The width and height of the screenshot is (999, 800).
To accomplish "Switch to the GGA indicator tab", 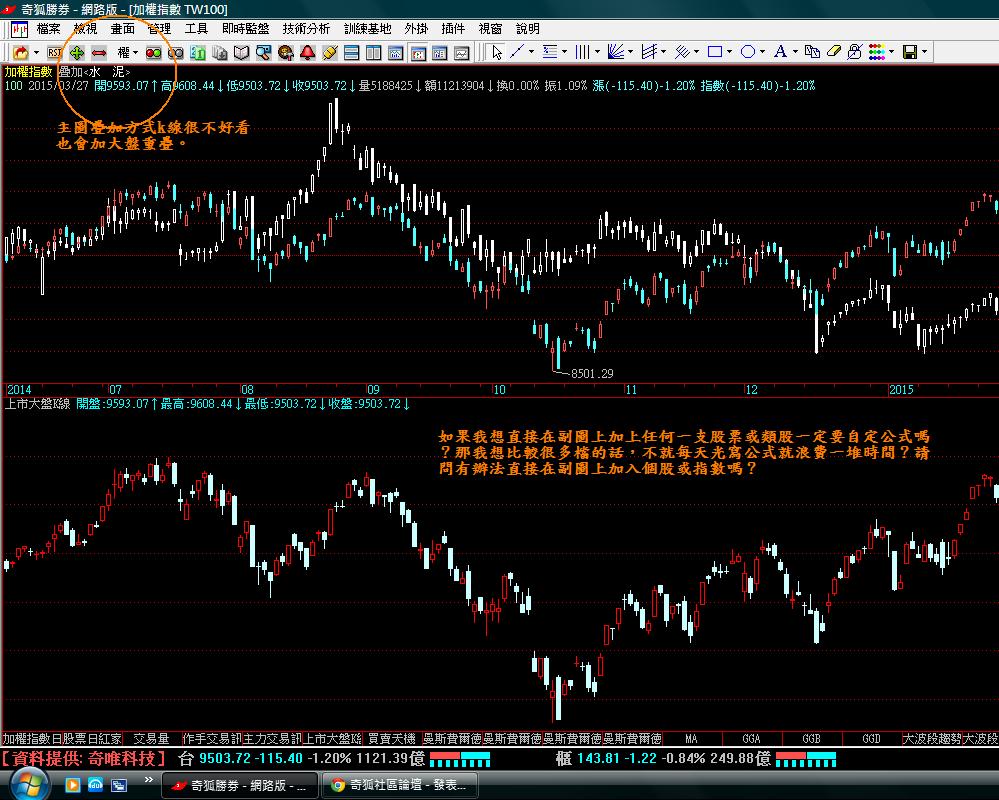I will (751, 738).
